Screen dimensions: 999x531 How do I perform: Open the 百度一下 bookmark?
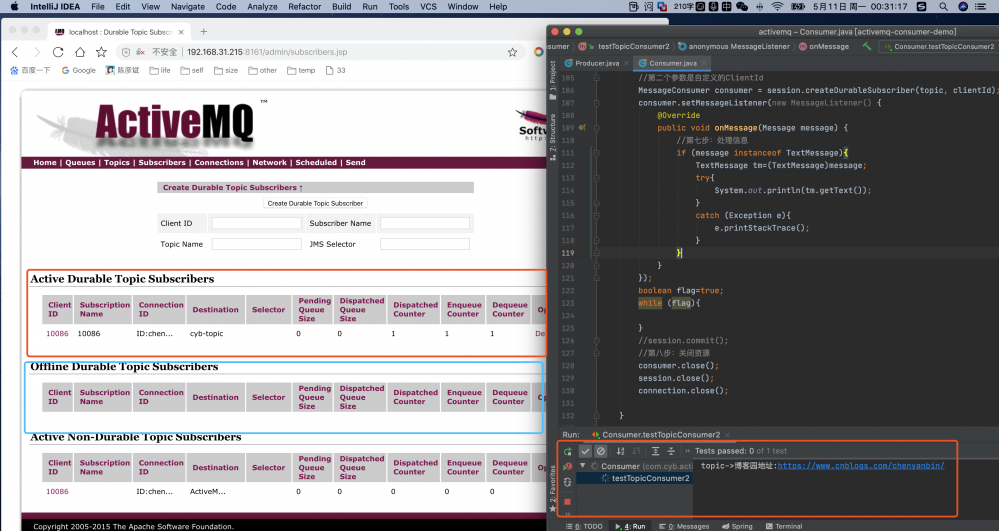pos(30,71)
